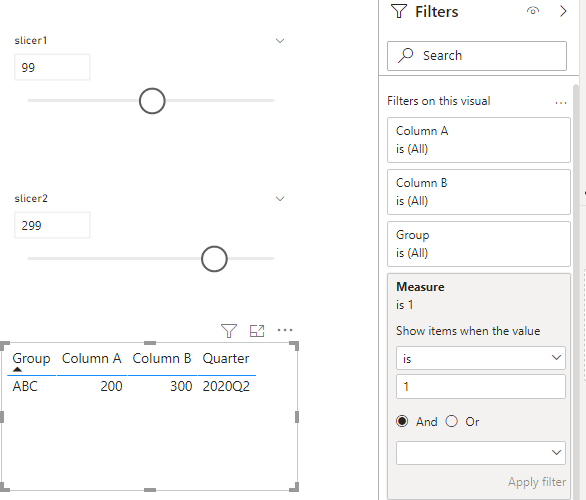Click the Search field in Filters pane
Image resolution: width=586 pixels, height=500 pixels.
(477, 56)
